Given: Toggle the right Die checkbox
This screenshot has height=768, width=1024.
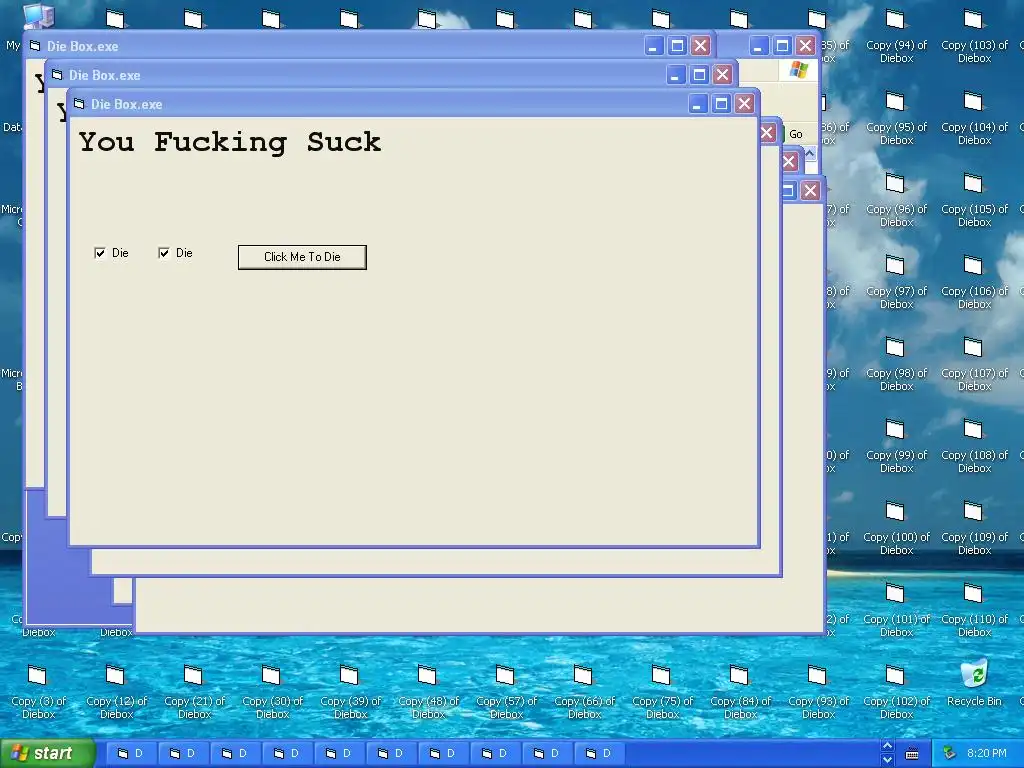Looking at the screenshot, I should 164,253.
